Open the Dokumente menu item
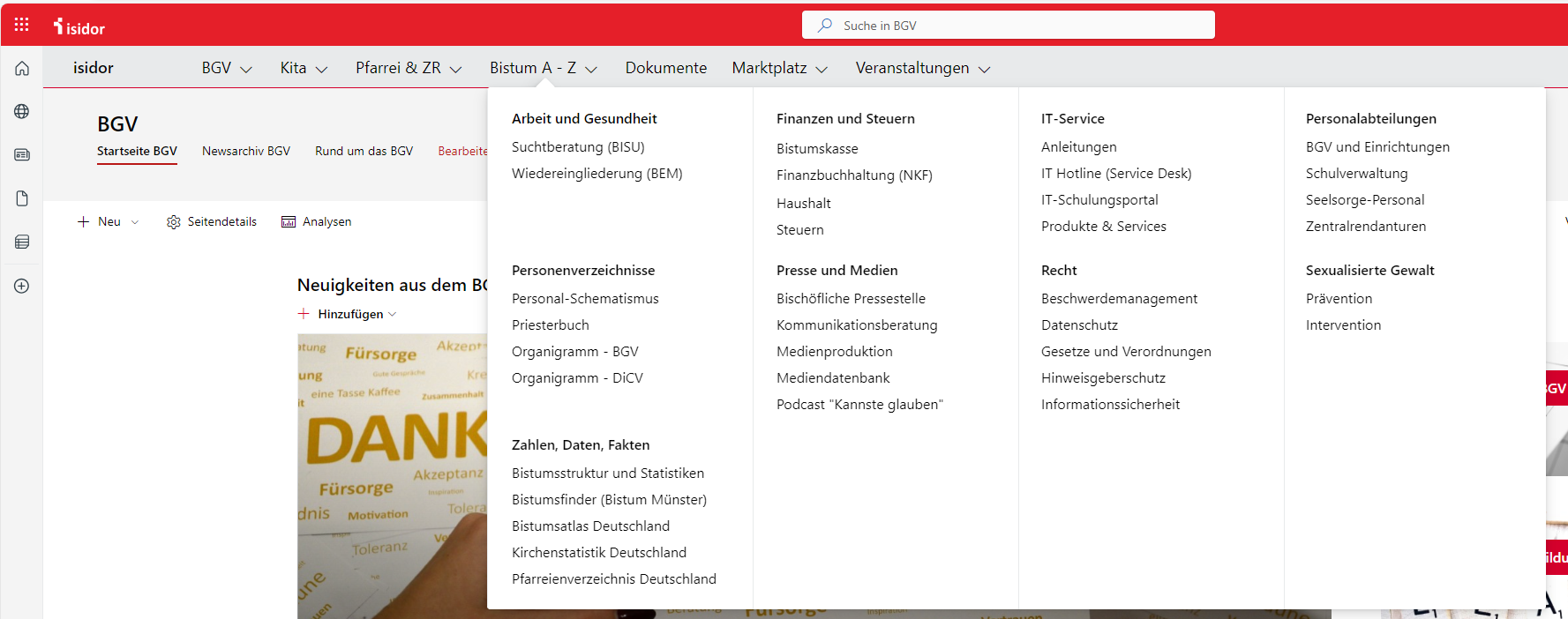 (665, 68)
